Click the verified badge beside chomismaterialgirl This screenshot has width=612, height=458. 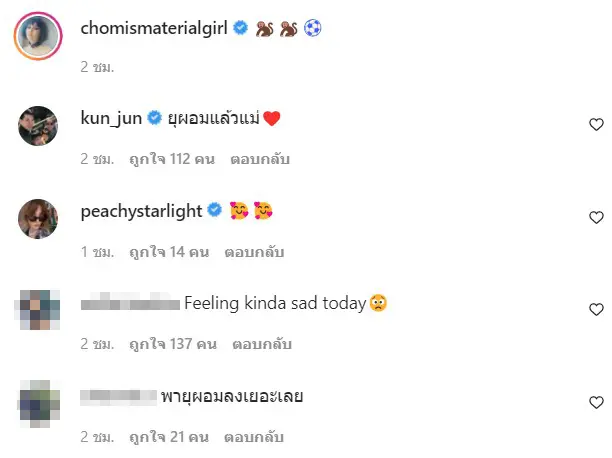(x=241, y=29)
